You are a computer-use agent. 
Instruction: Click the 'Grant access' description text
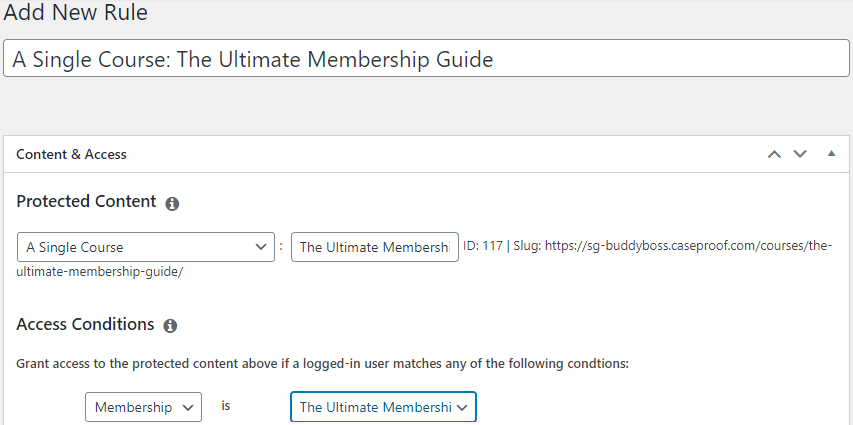tap(322, 364)
